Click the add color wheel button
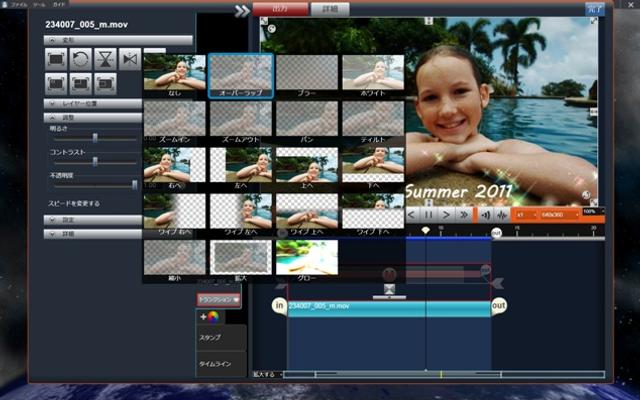The image size is (640, 400). (209, 317)
